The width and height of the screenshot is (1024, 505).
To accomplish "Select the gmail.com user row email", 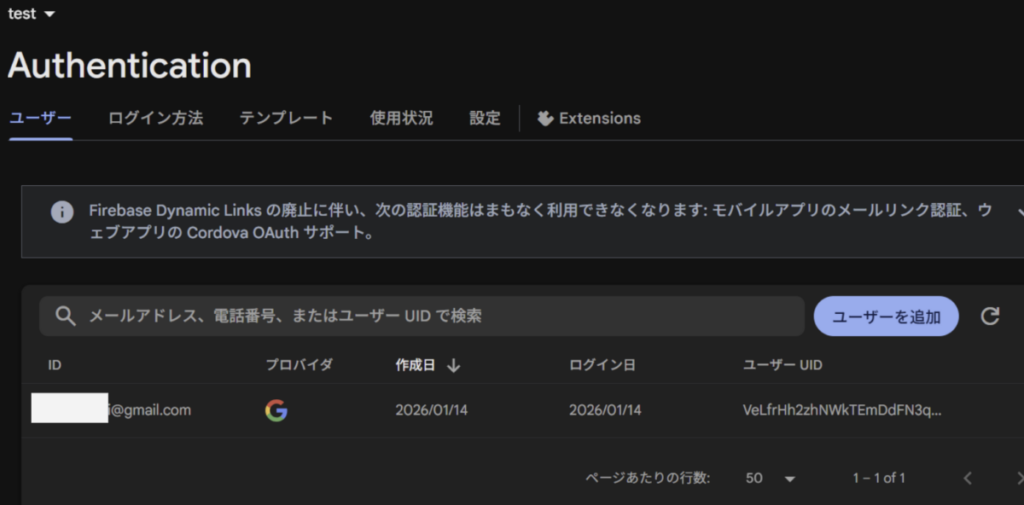I will (x=150, y=410).
